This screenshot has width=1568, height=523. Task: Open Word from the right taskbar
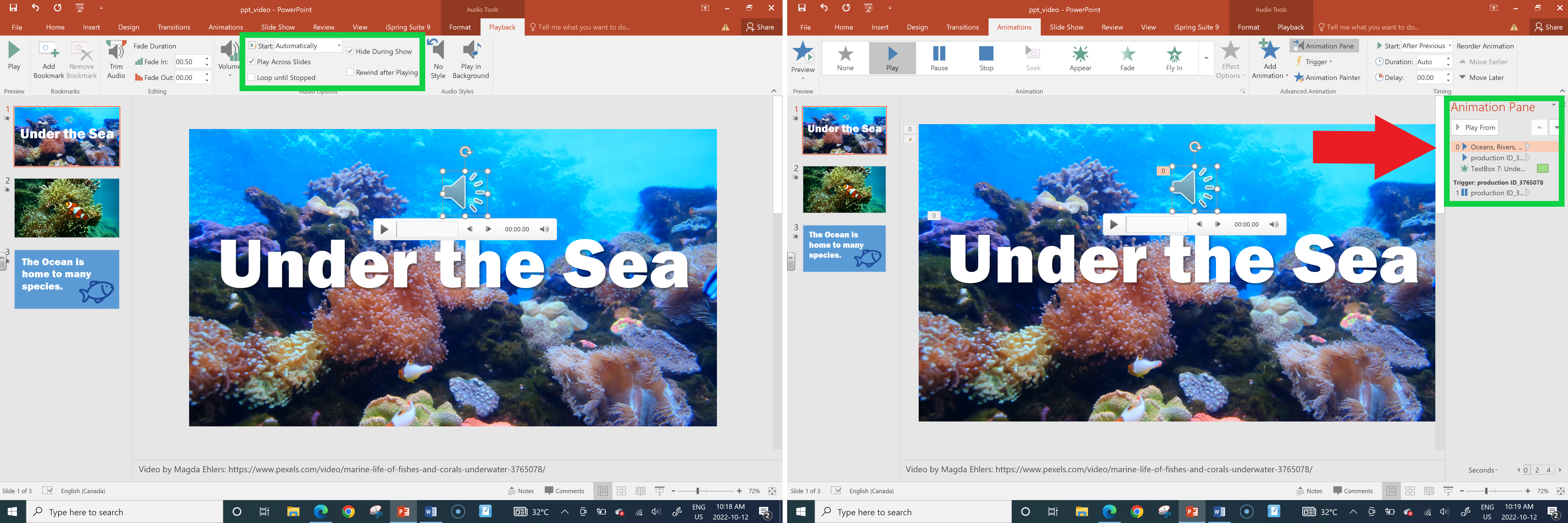point(1219,512)
